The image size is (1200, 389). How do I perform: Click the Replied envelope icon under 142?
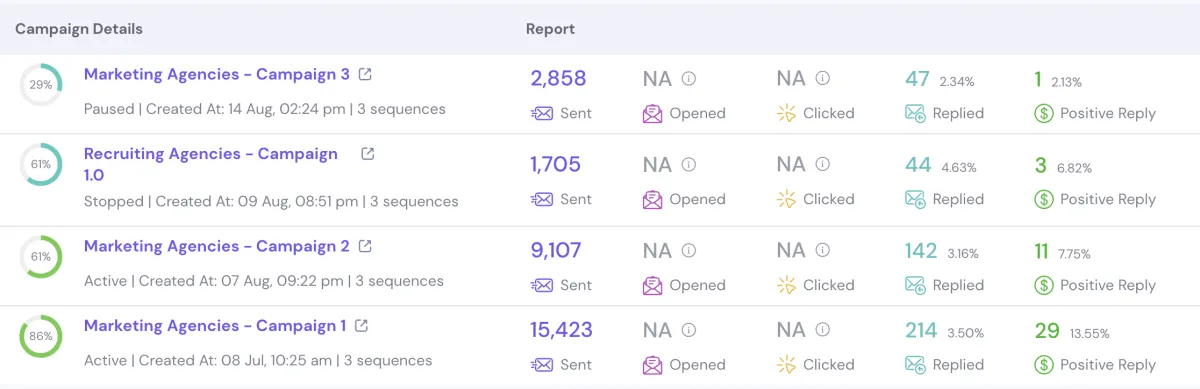pyautogui.click(x=915, y=285)
